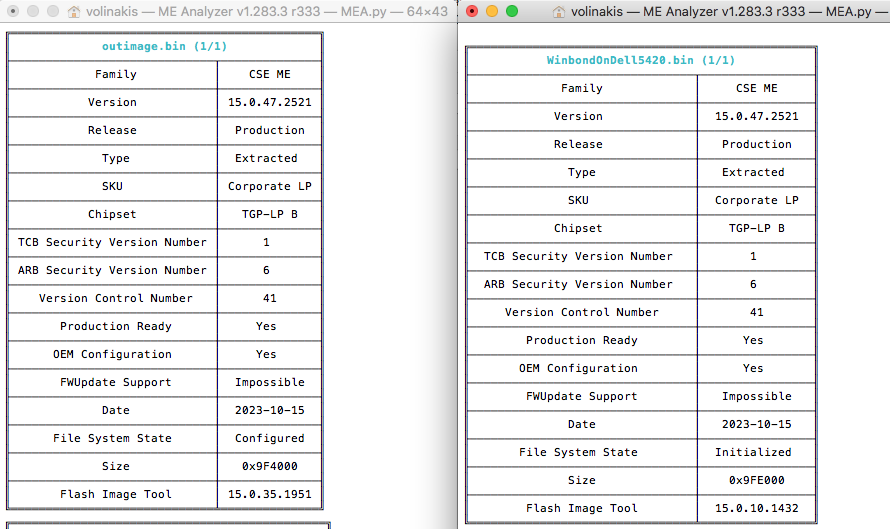Image resolution: width=890 pixels, height=529 pixels.
Task: Minimize the right terminal window with yellow button
Action: point(492,11)
